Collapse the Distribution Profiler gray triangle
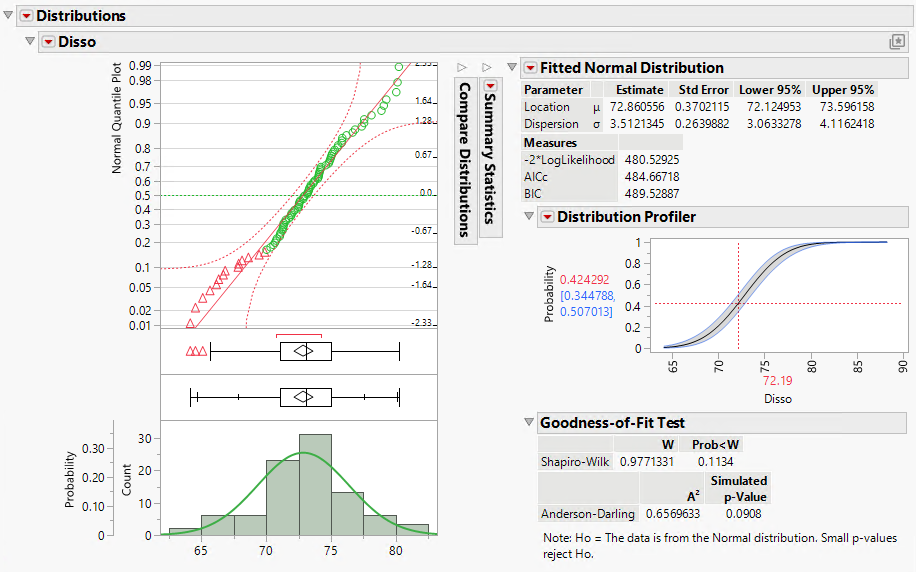This screenshot has height=572, width=916. pyautogui.click(x=529, y=216)
